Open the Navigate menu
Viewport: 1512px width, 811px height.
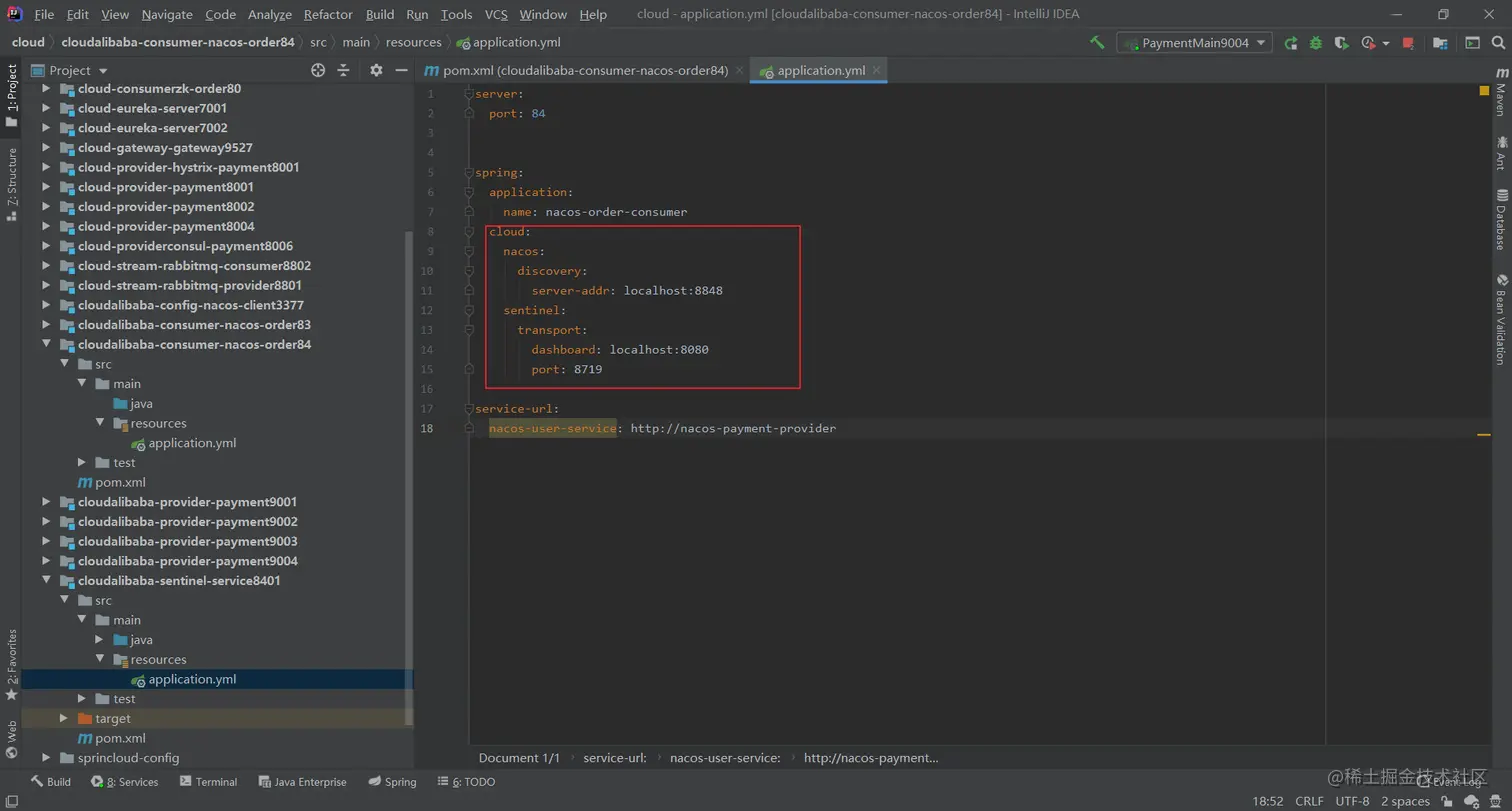pos(167,14)
